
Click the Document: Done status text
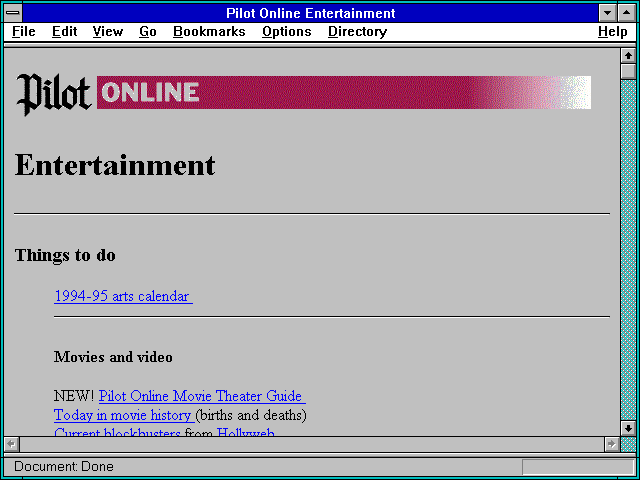64,467
